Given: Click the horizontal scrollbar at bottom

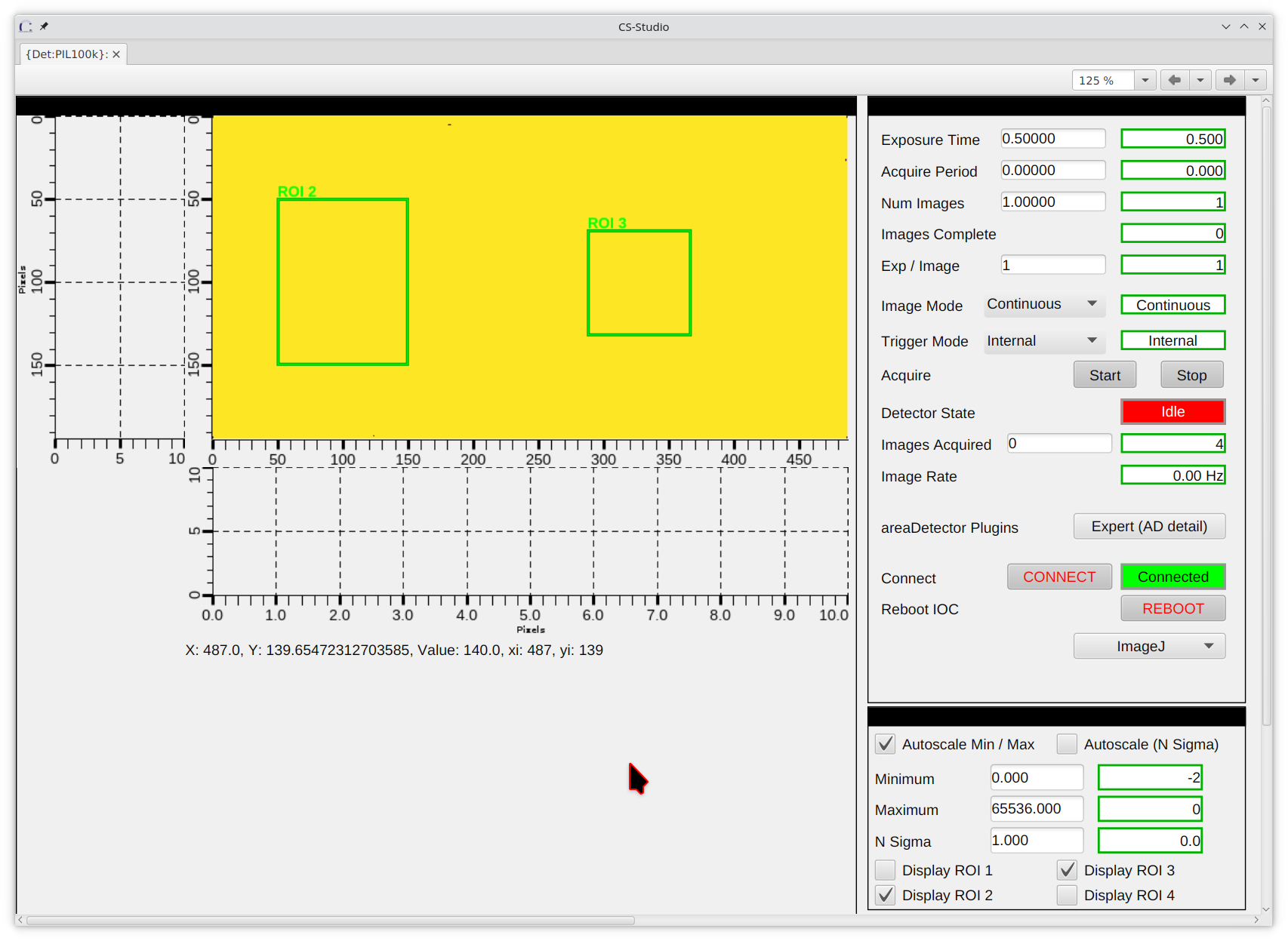Looking at the screenshot, I should pyautogui.click(x=331, y=920).
